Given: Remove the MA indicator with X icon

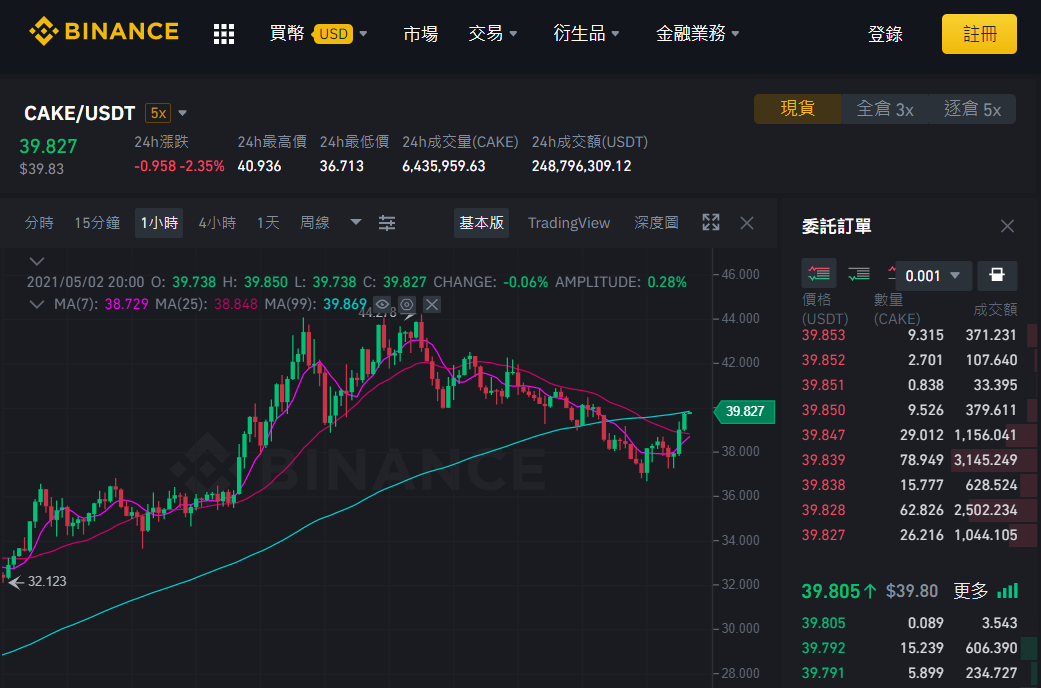Looking at the screenshot, I should tap(432, 304).
